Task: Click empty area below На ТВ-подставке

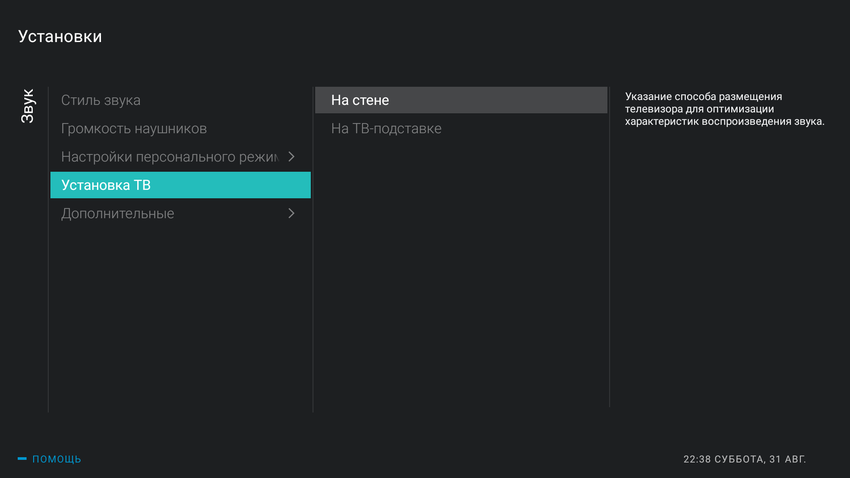Action: pos(460,280)
